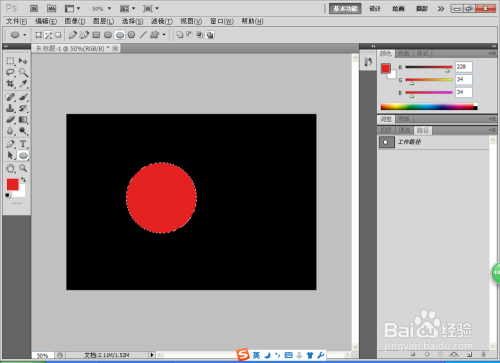500x363 pixels.
Task: Select the Hand tool
Action: coord(10,168)
